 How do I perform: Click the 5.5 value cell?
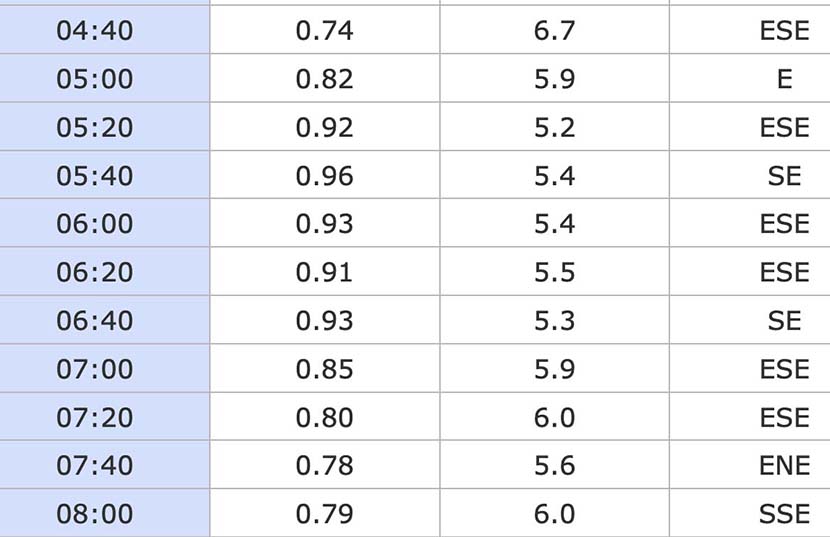tap(554, 272)
